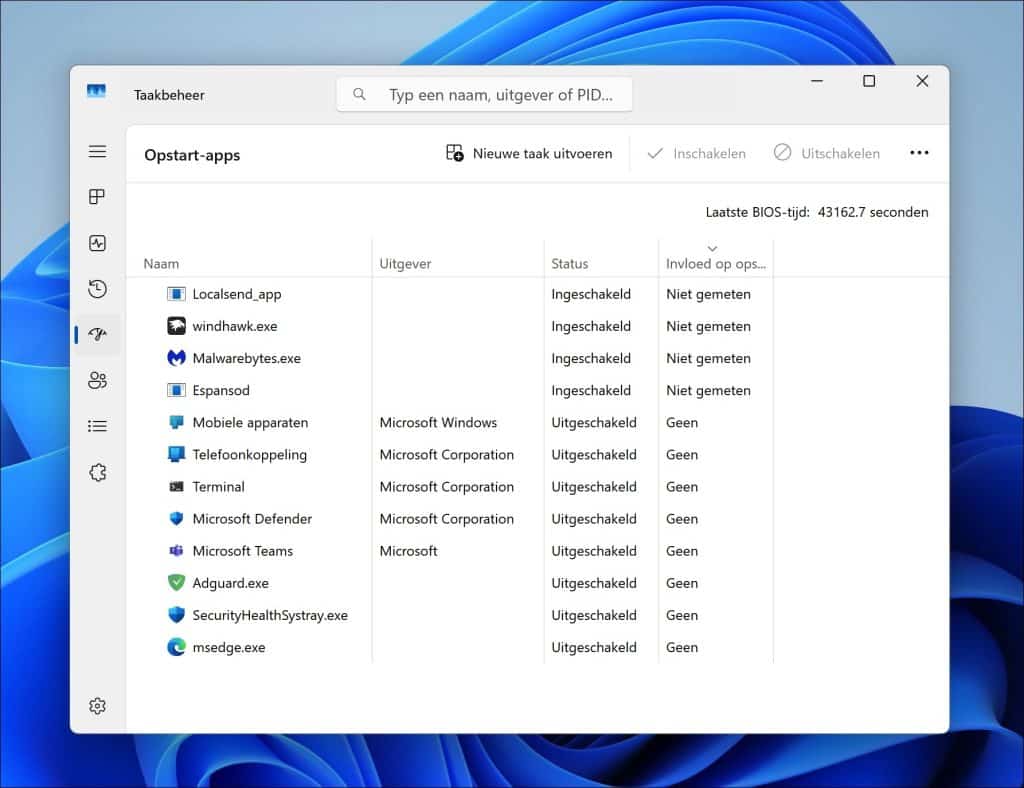Click the Microsoft Teams icon
This screenshot has height=788, width=1024.
tap(176, 550)
